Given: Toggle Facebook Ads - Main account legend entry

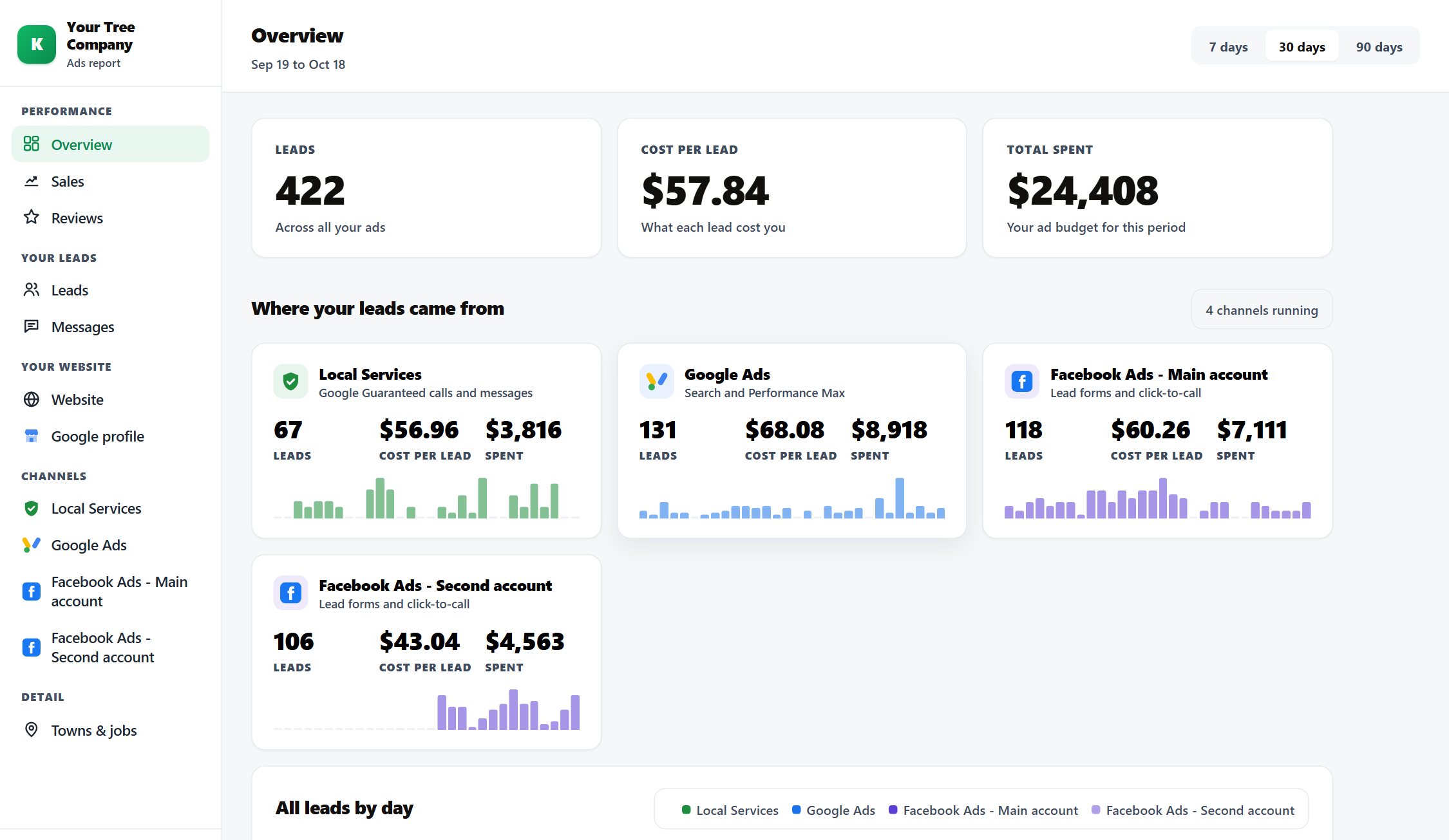Looking at the screenshot, I should point(983,810).
